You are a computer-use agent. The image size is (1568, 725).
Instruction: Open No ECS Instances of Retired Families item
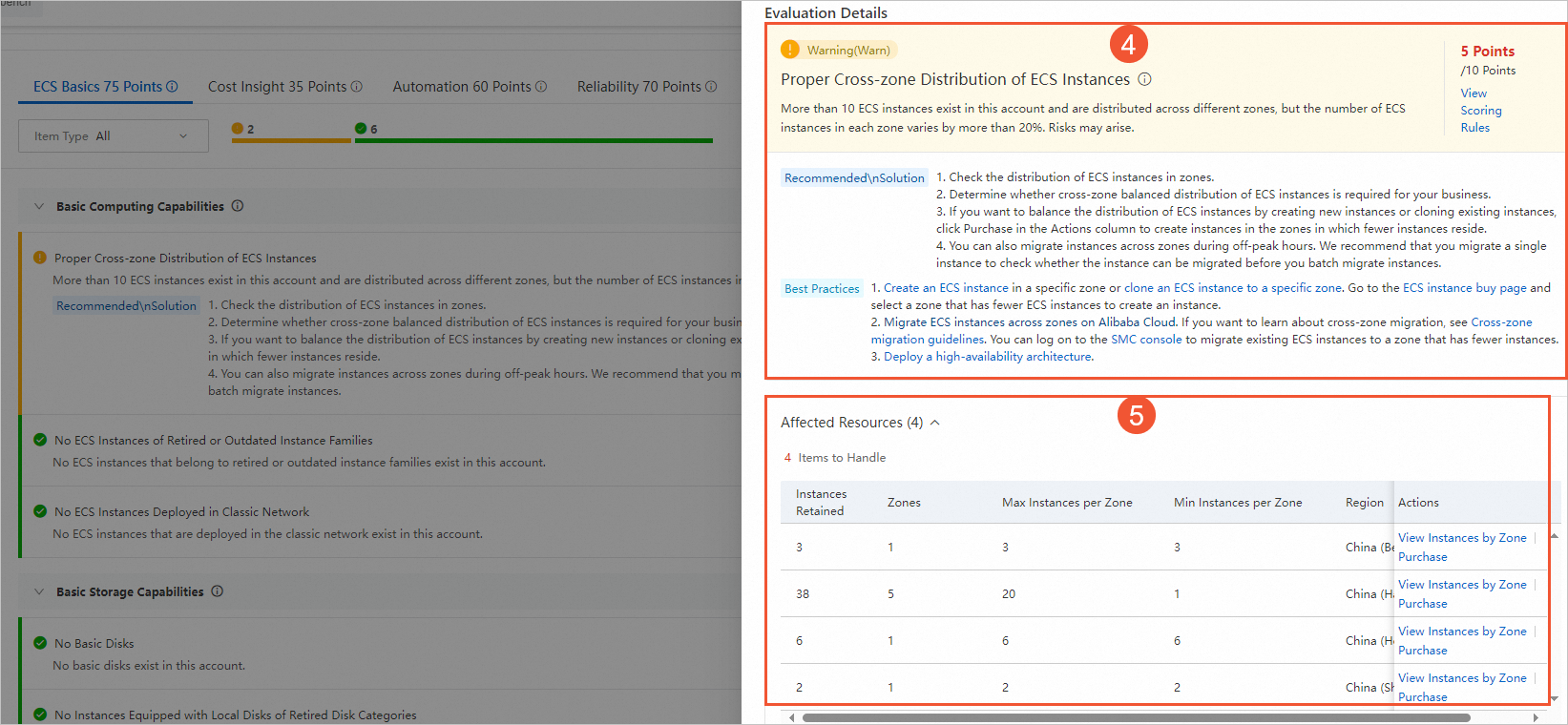coord(213,440)
